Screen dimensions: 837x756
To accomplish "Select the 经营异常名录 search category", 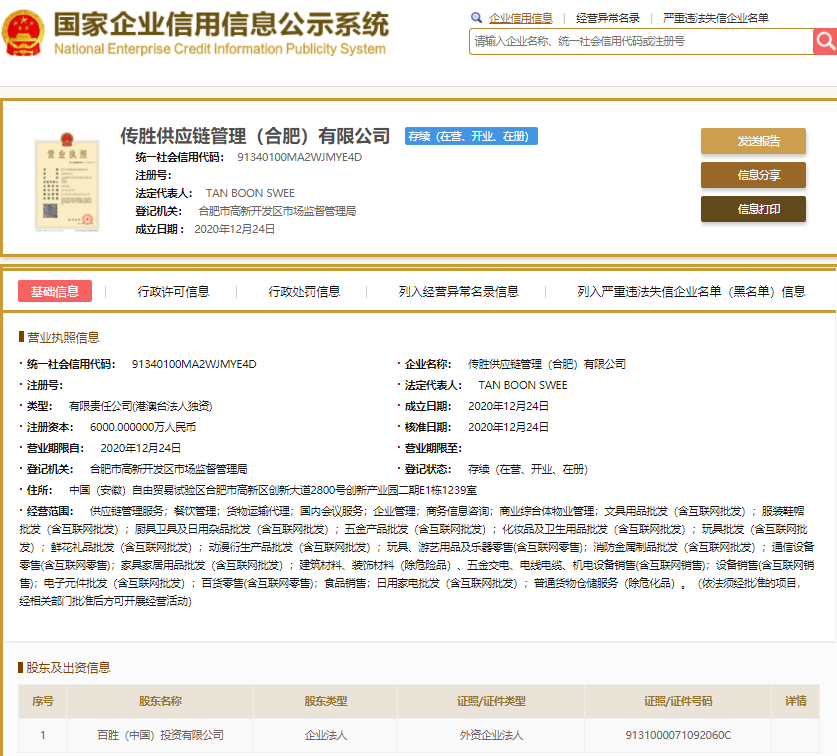I will (x=607, y=18).
